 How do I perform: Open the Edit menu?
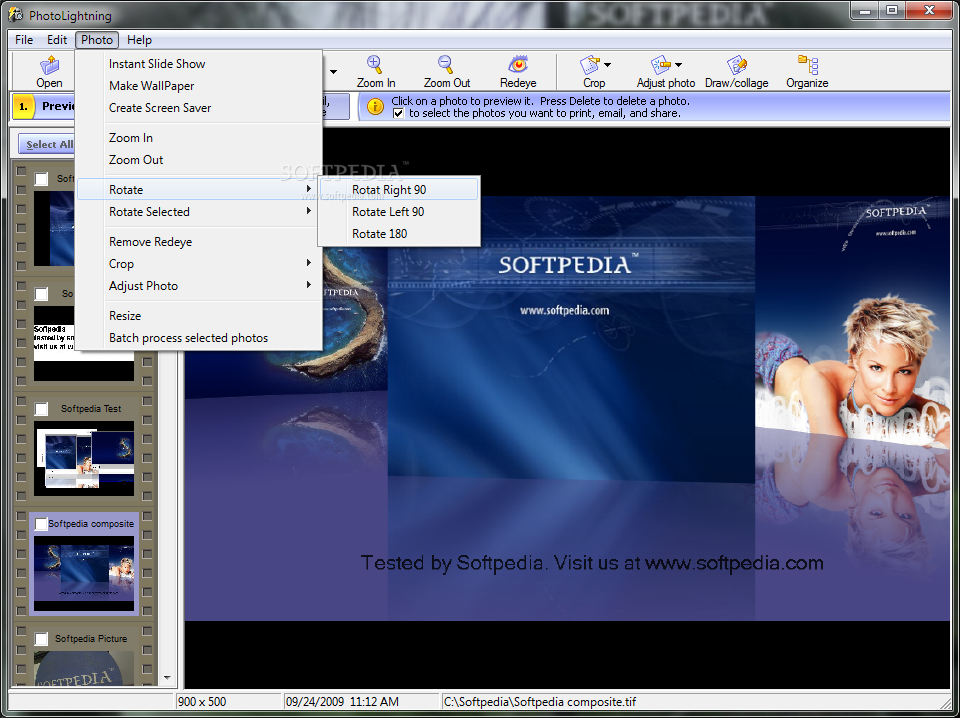click(57, 40)
